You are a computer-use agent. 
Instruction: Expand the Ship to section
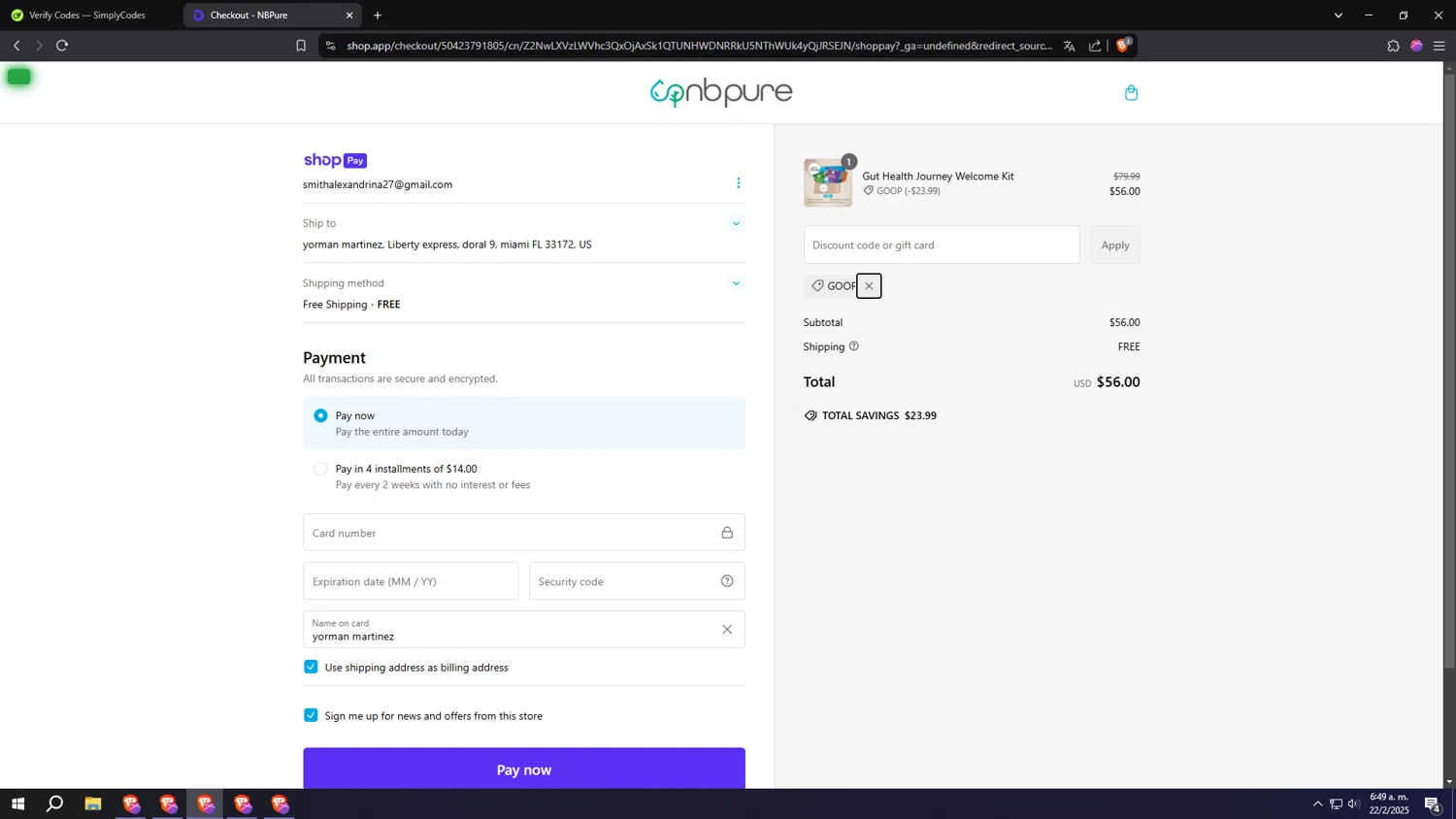click(x=736, y=224)
